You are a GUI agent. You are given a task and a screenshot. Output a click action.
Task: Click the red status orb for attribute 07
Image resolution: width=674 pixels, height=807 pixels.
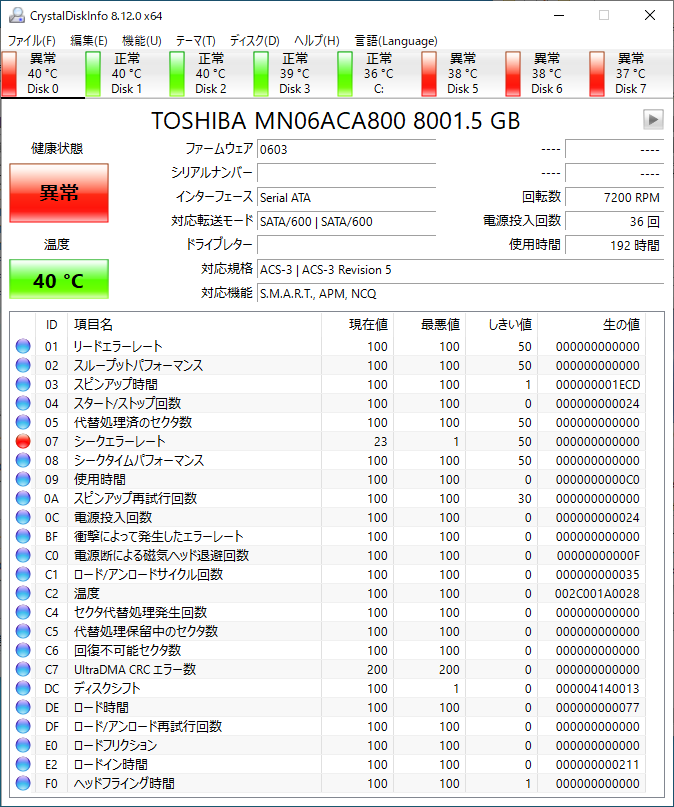pos(23,441)
